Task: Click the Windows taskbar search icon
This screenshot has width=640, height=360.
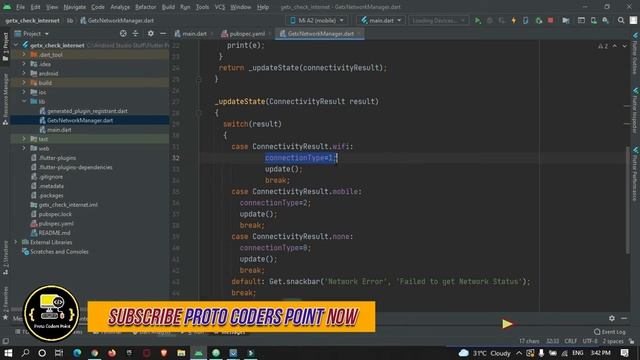Action: 25,353
